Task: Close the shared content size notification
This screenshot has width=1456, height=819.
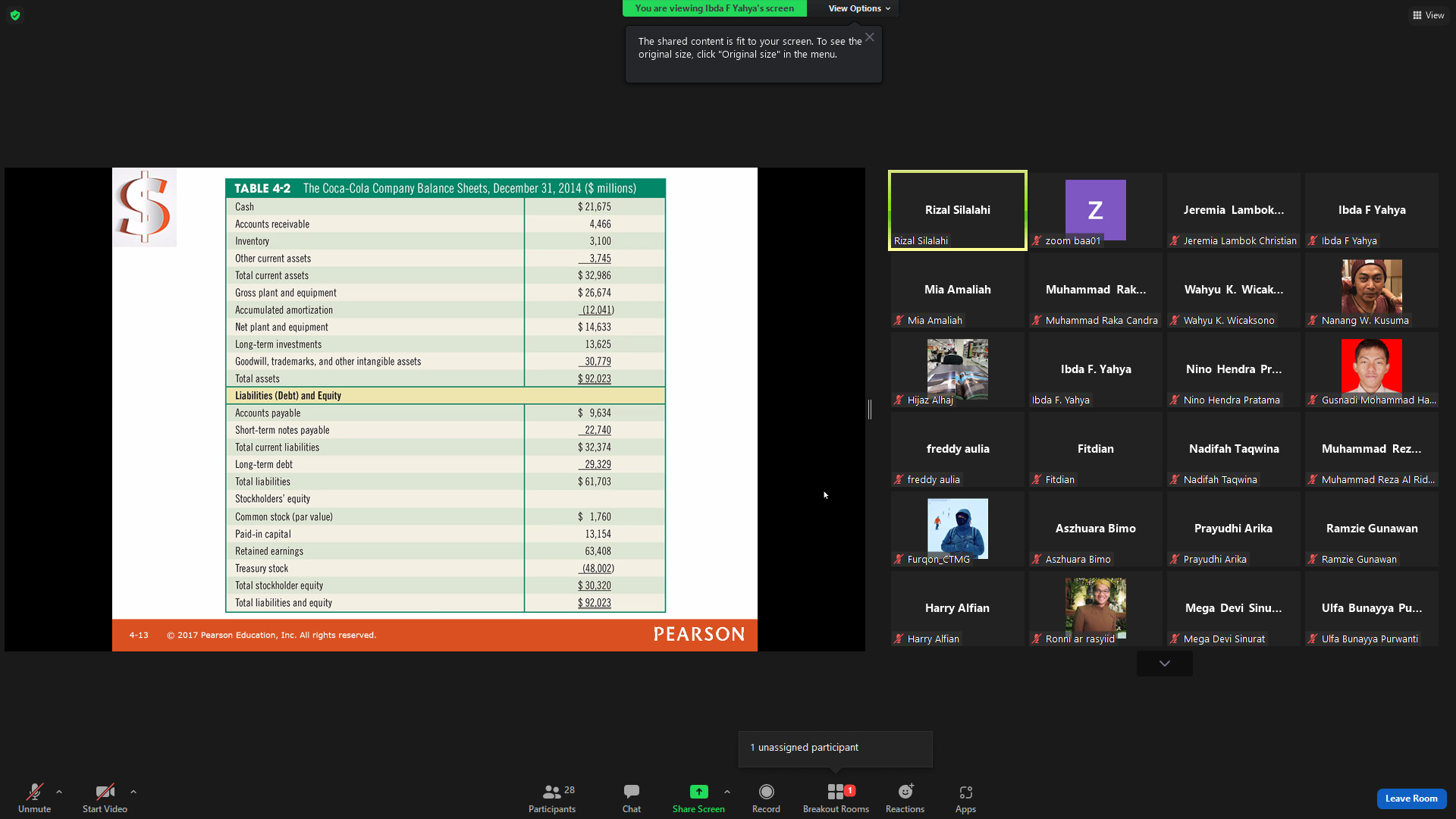Action: [x=870, y=37]
